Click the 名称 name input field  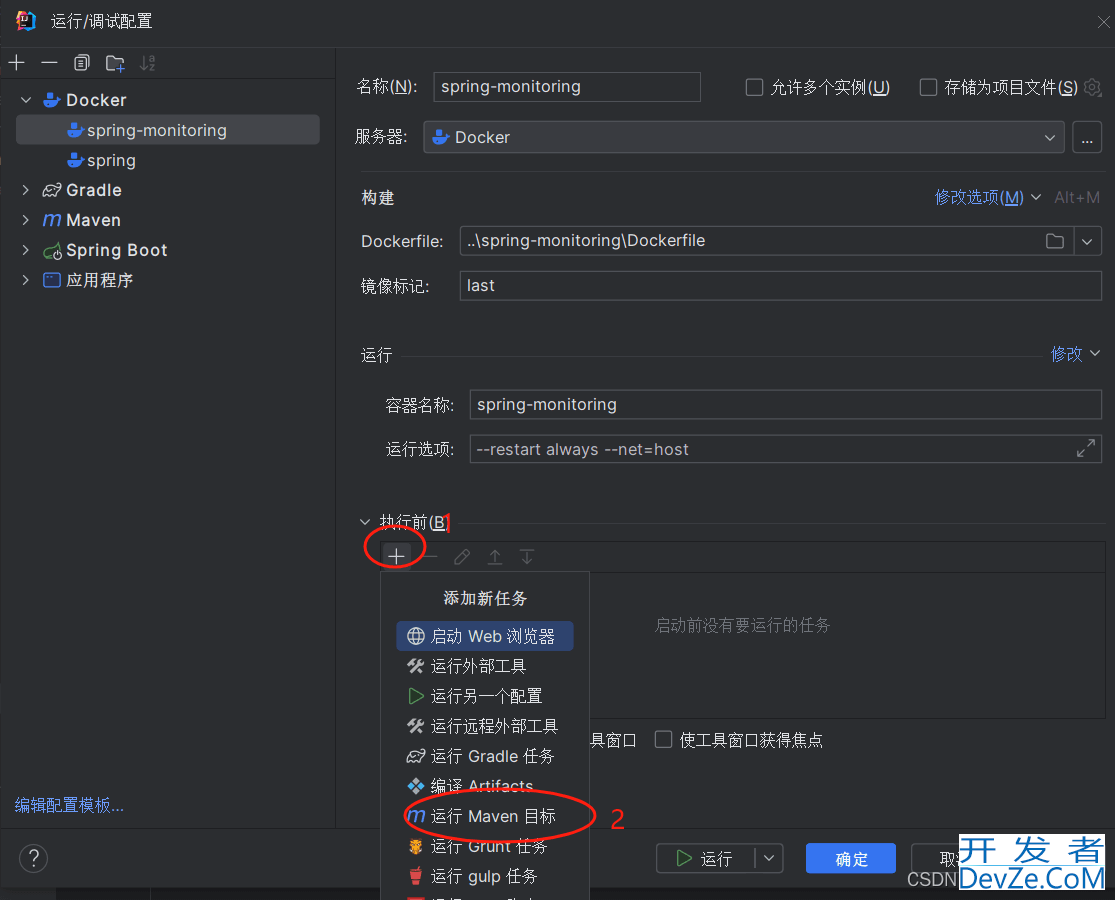click(x=567, y=87)
